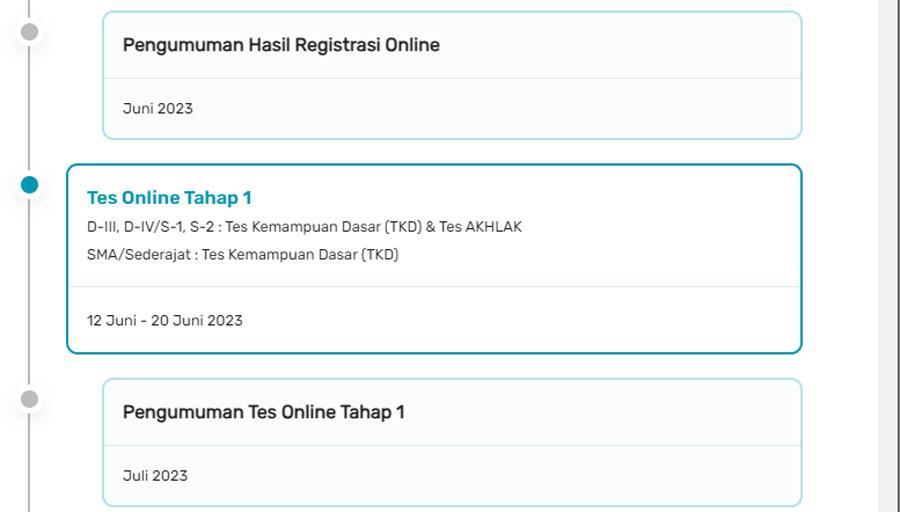Click the Tes AKHLAK text
Image resolution: width=900 pixels, height=512 pixels.
click(x=480, y=227)
